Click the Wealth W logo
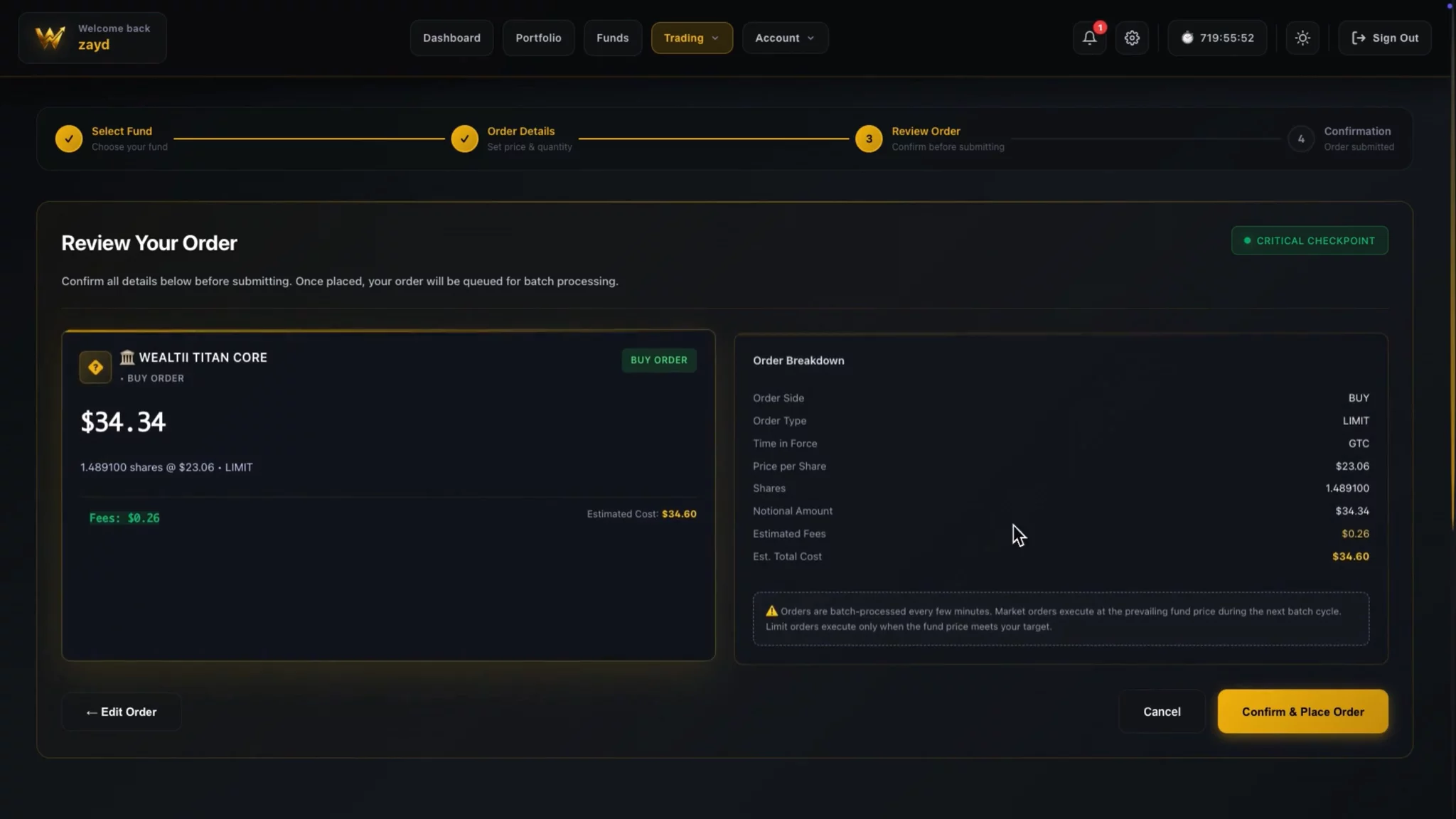This screenshot has height=819, width=1456. click(x=50, y=38)
